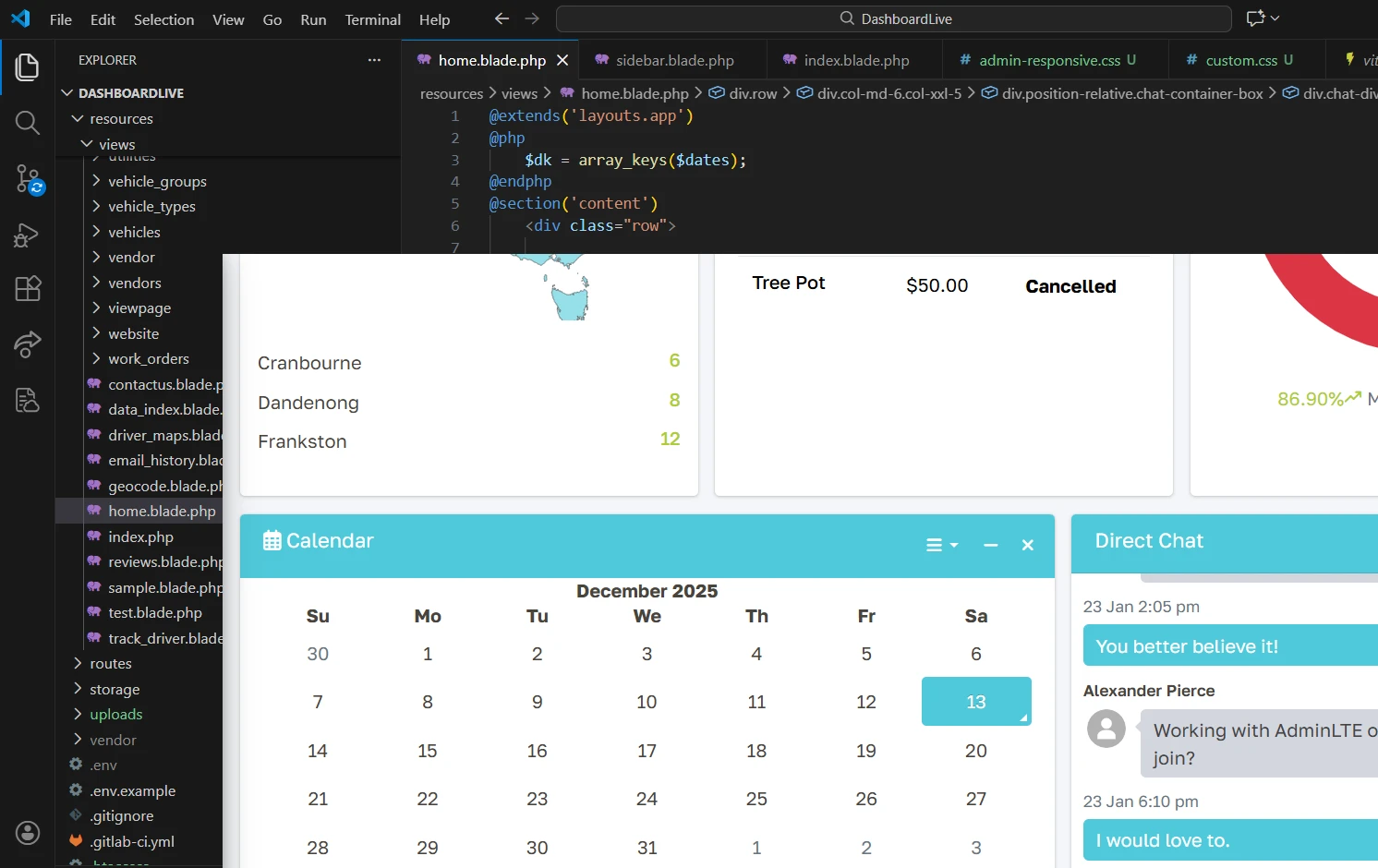This screenshot has width=1378, height=868.
Task: Select December 13 in the calendar
Action: [x=975, y=702]
